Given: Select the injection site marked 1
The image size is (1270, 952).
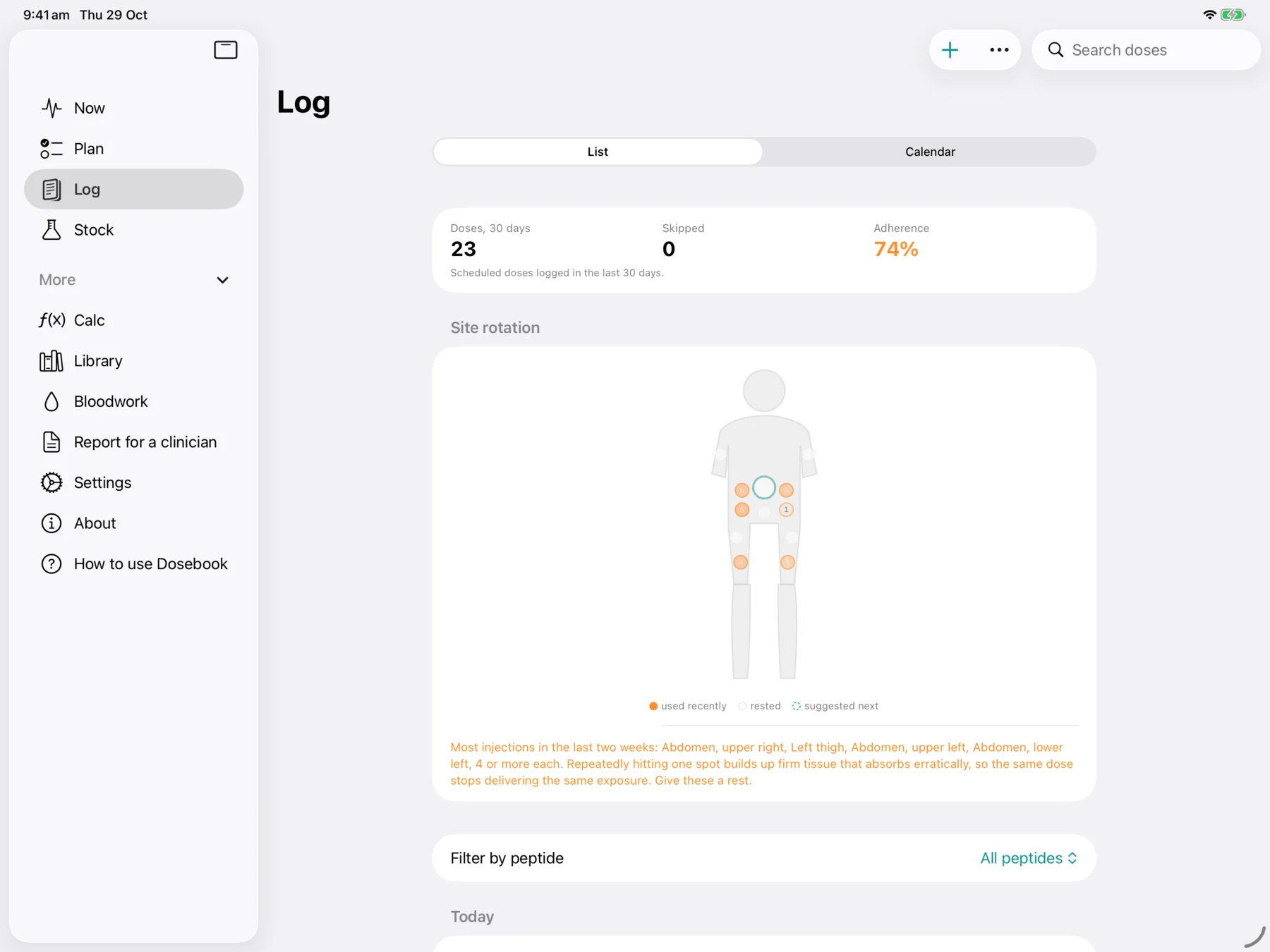Looking at the screenshot, I should [787, 509].
